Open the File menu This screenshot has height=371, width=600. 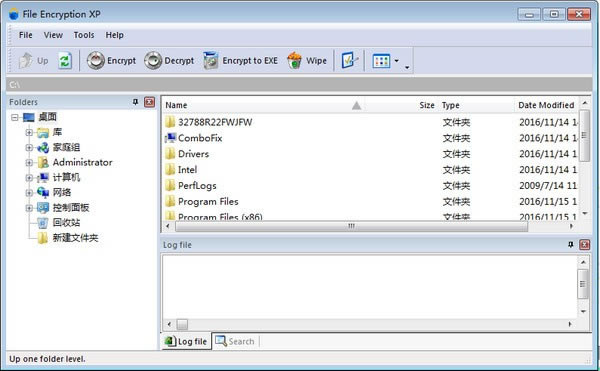[x=26, y=35]
